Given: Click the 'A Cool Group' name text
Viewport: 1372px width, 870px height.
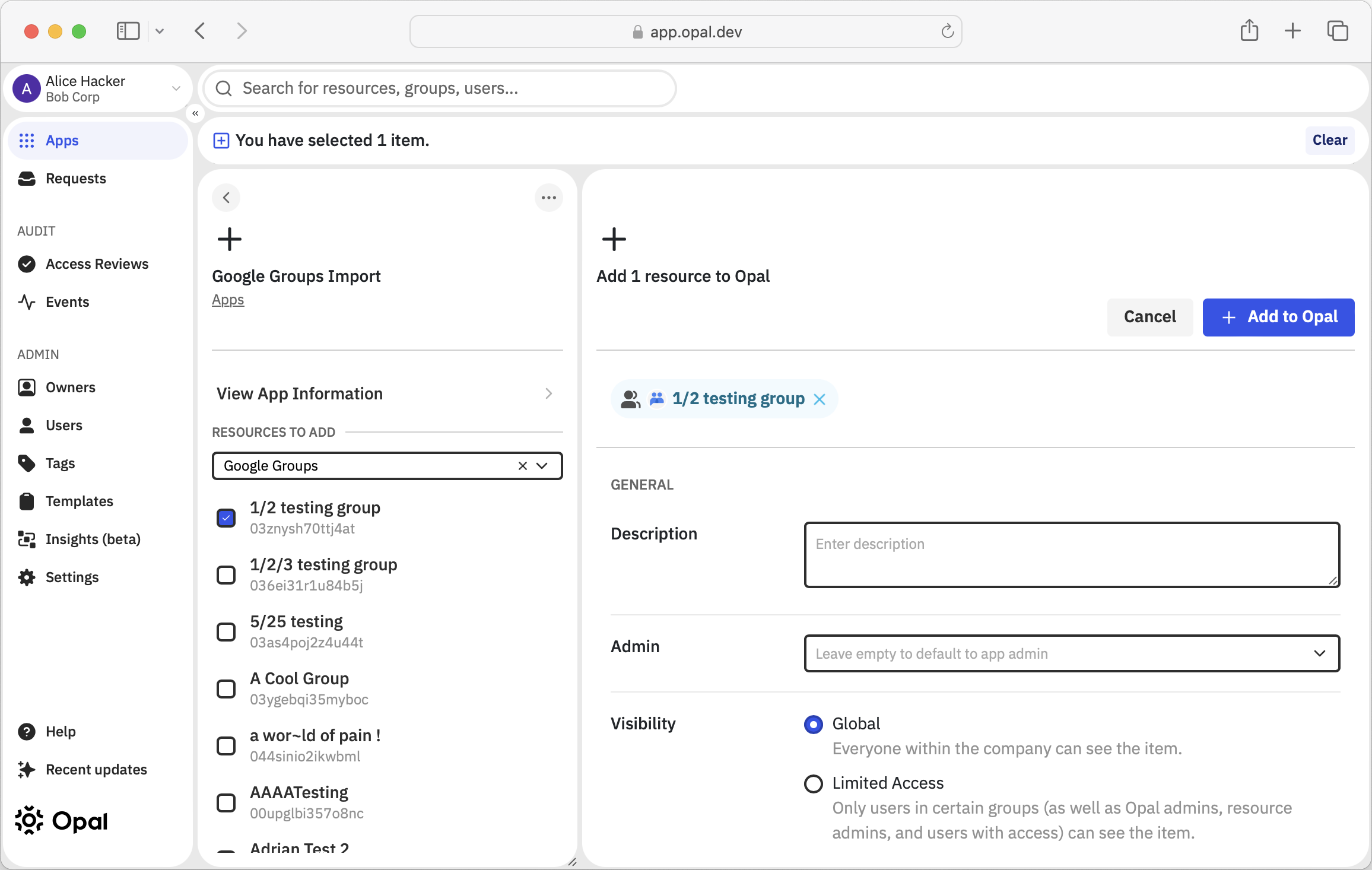Looking at the screenshot, I should tap(299, 678).
